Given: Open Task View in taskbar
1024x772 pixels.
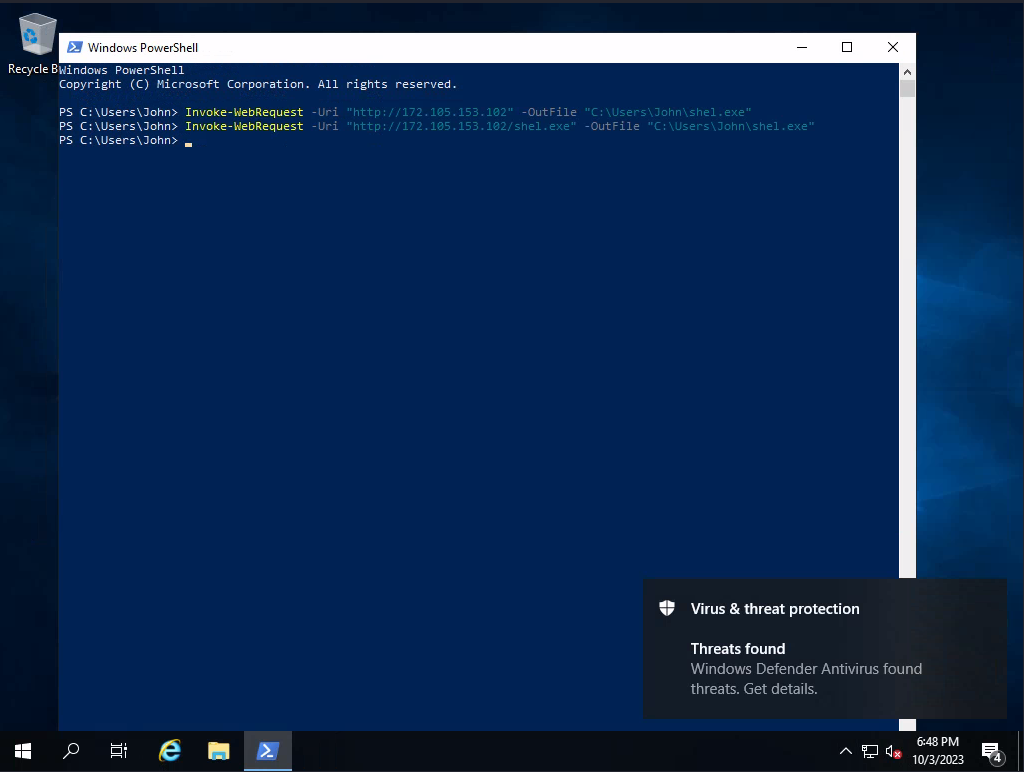Looking at the screenshot, I should (x=119, y=751).
